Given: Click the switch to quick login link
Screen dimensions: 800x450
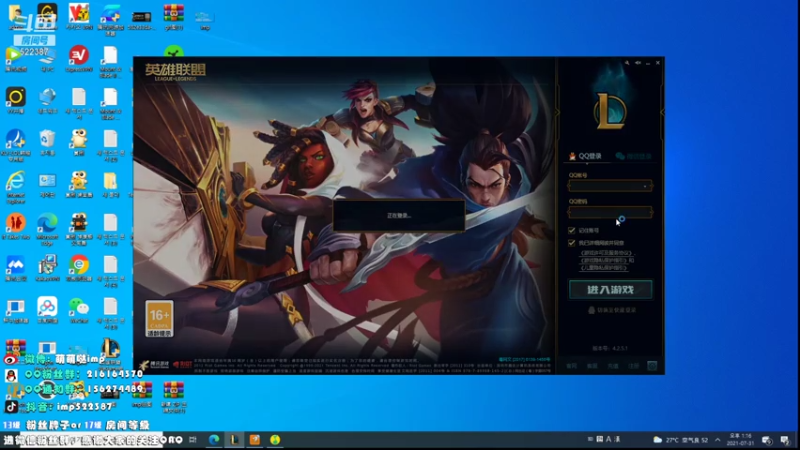Looking at the screenshot, I should coord(612,310).
